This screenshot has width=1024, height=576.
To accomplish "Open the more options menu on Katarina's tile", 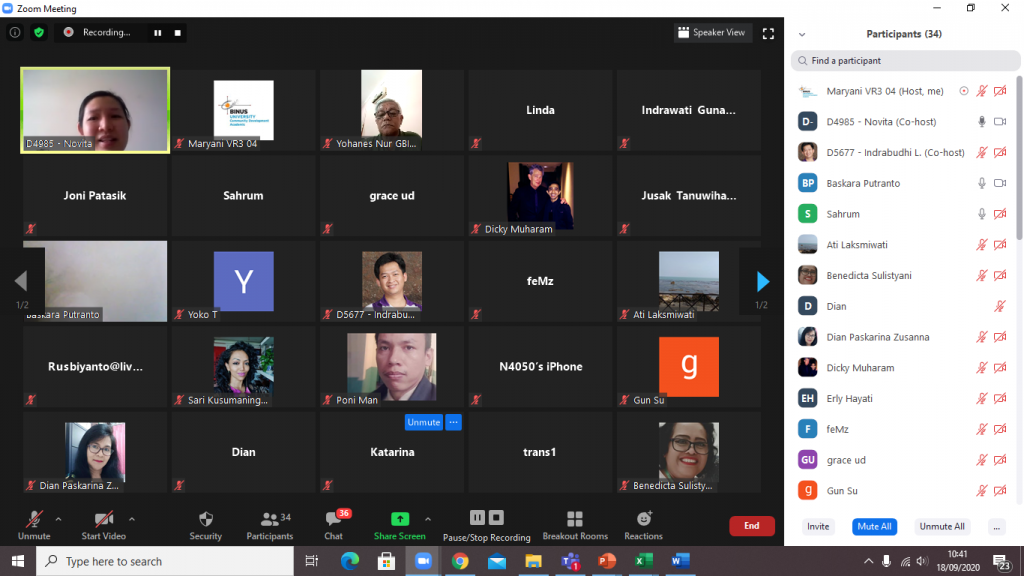I will [x=454, y=422].
